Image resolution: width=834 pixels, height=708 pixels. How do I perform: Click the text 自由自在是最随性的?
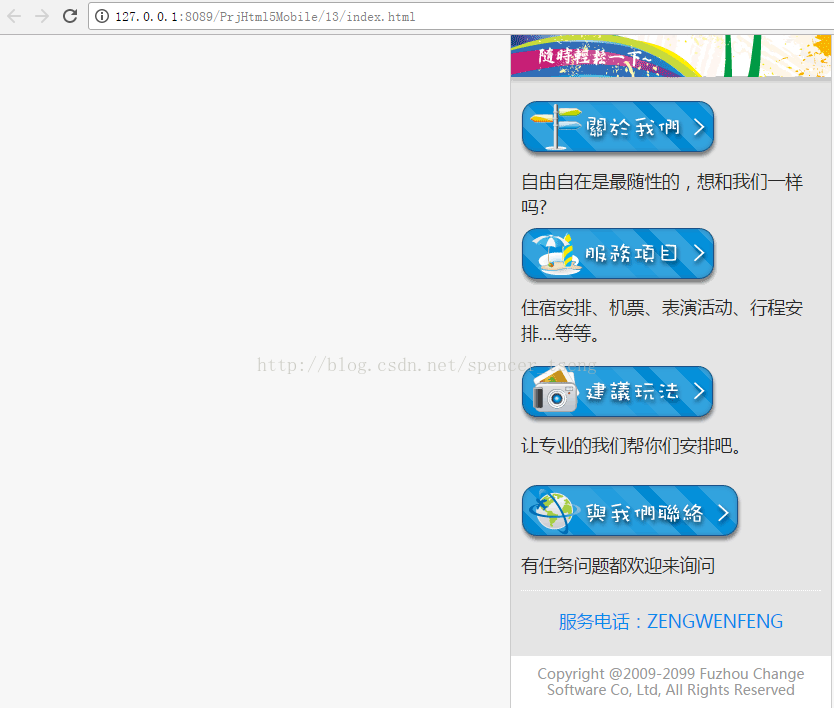pyautogui.click(x=601, y=181)
